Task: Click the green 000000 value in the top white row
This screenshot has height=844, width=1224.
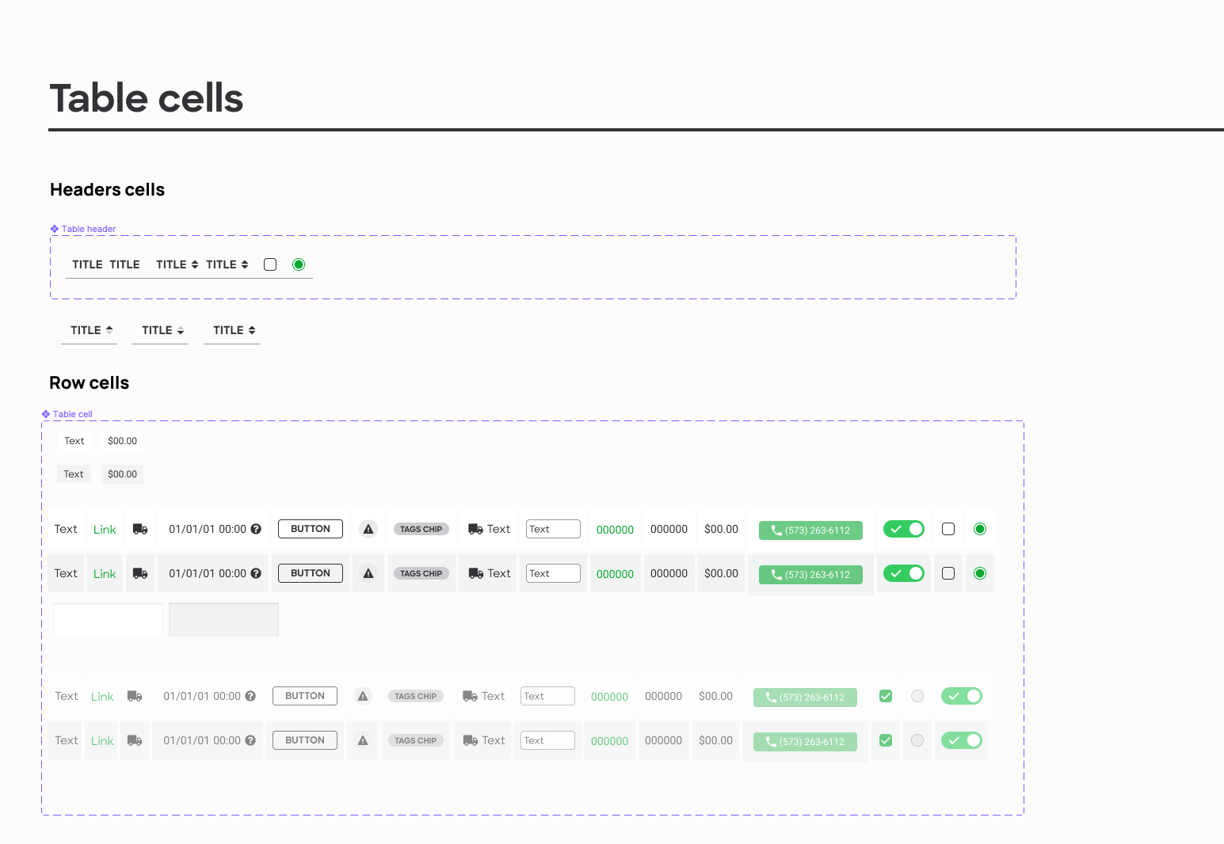Action: (x=615, y=530)
